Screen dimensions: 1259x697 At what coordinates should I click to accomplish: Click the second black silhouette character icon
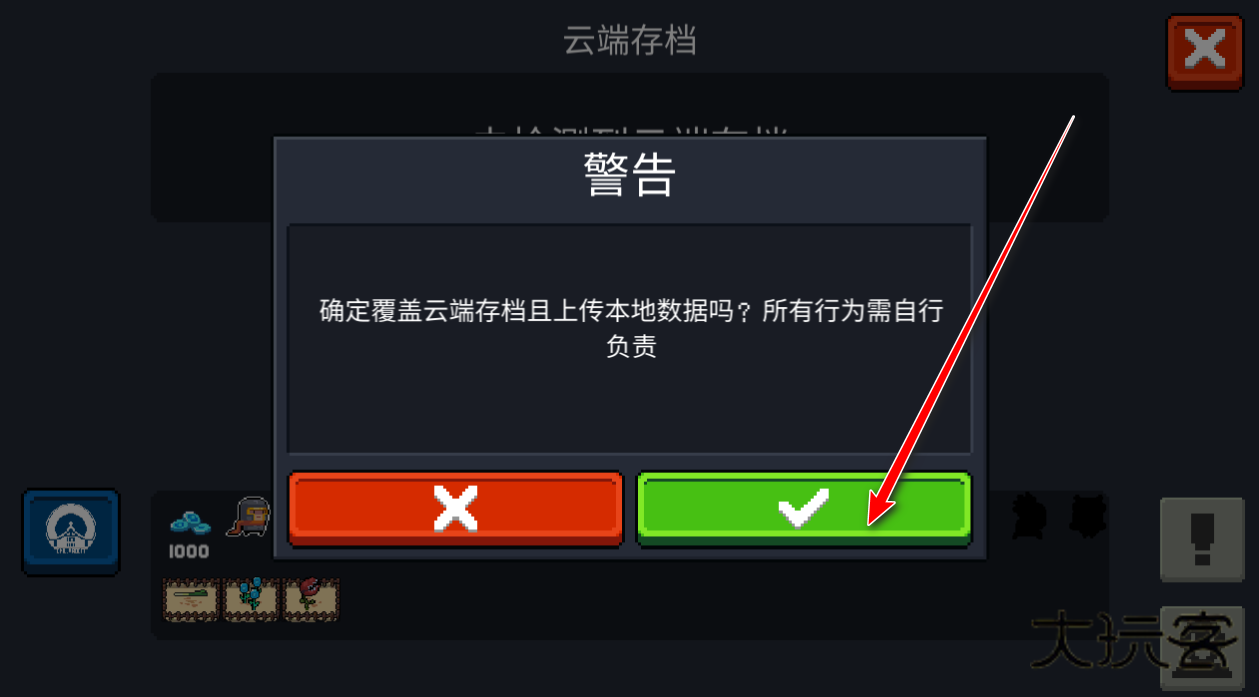coord(1085,515)
